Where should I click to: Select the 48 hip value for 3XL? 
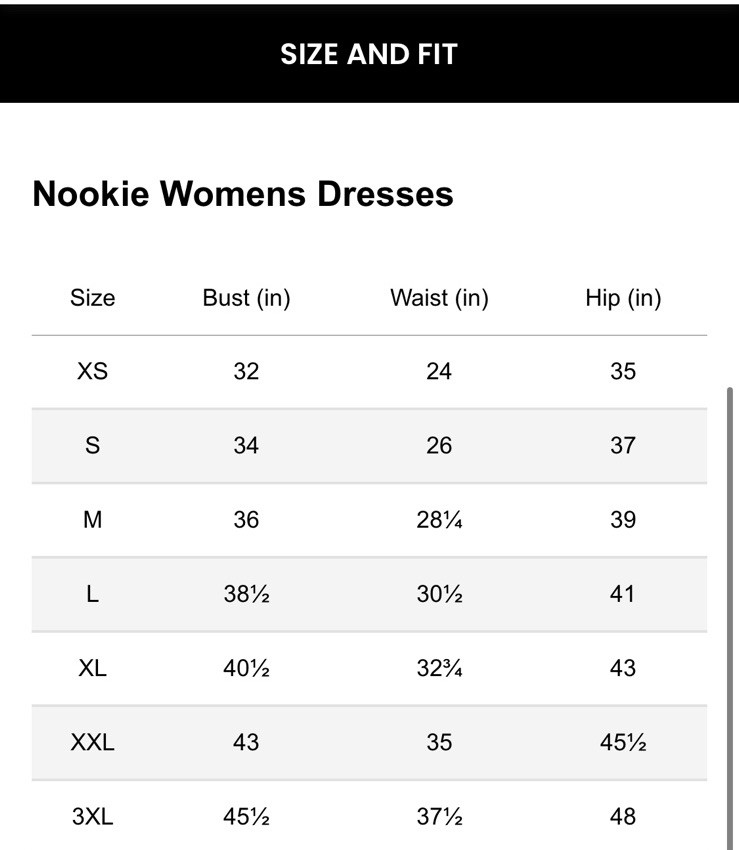(623, 816)
